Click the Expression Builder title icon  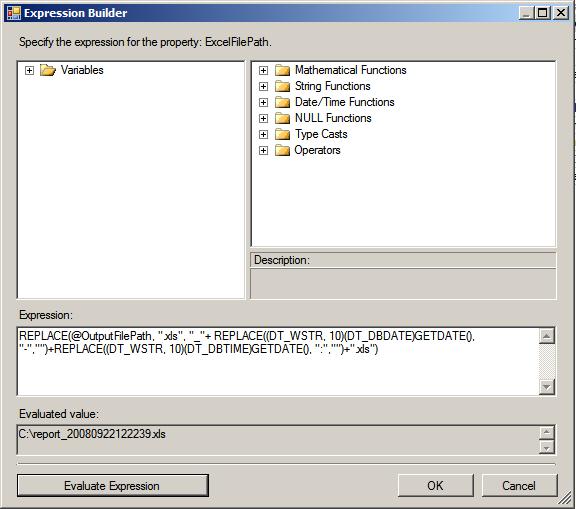(x=14, y=13)
